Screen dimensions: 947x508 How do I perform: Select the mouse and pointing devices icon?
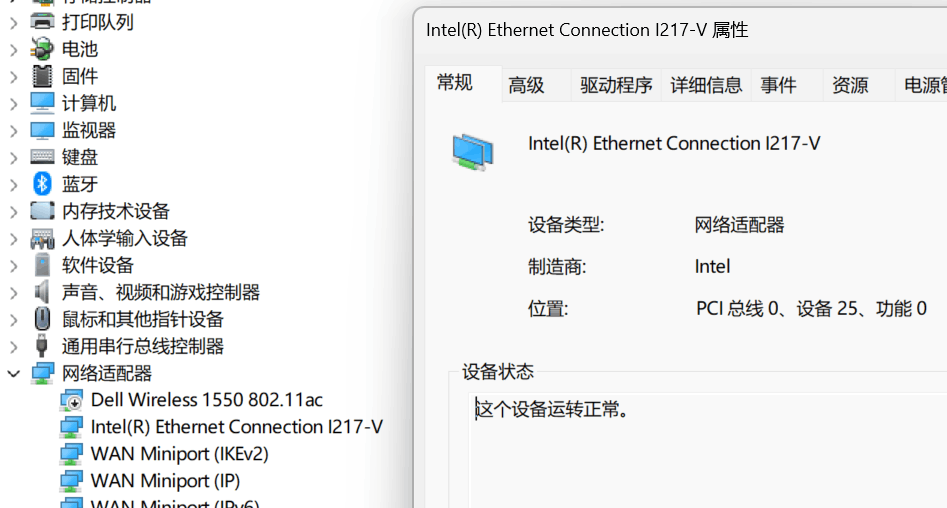(x=42, y=318)
